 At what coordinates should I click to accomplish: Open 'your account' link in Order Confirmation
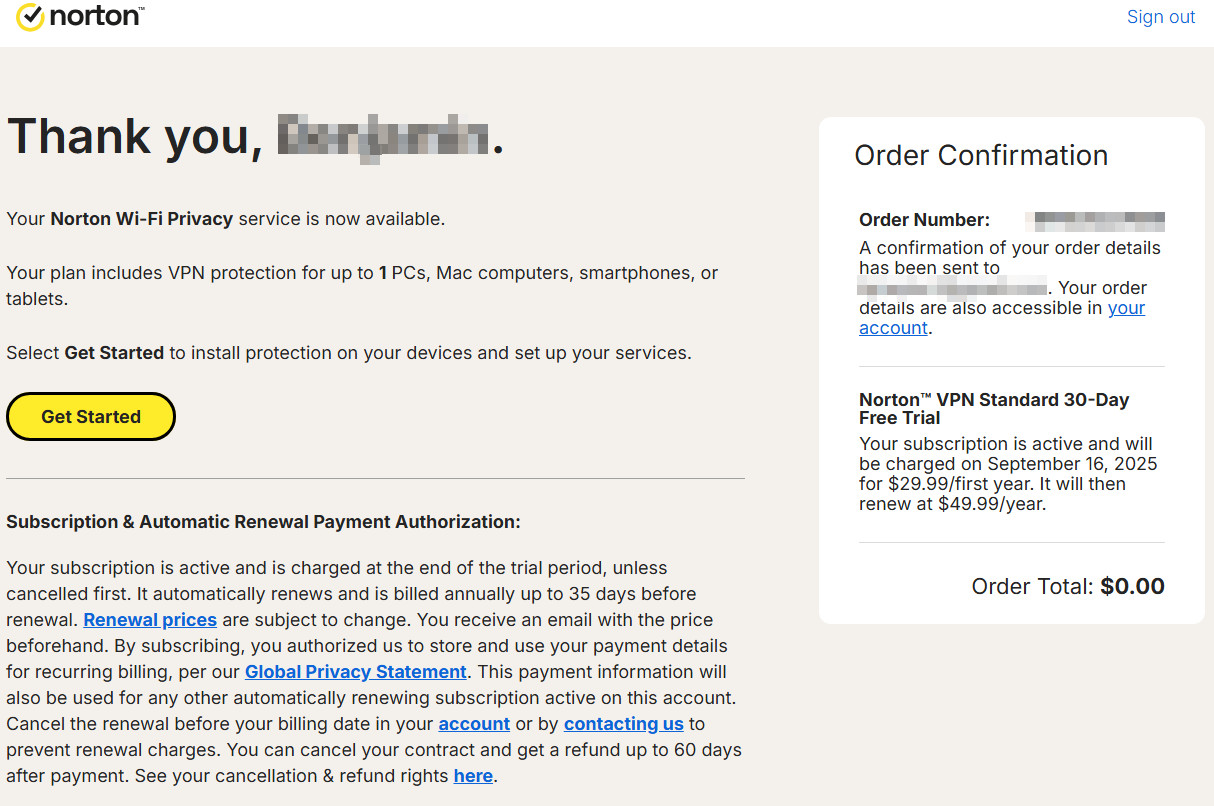pyautogui.click(x=1126, y=308)
